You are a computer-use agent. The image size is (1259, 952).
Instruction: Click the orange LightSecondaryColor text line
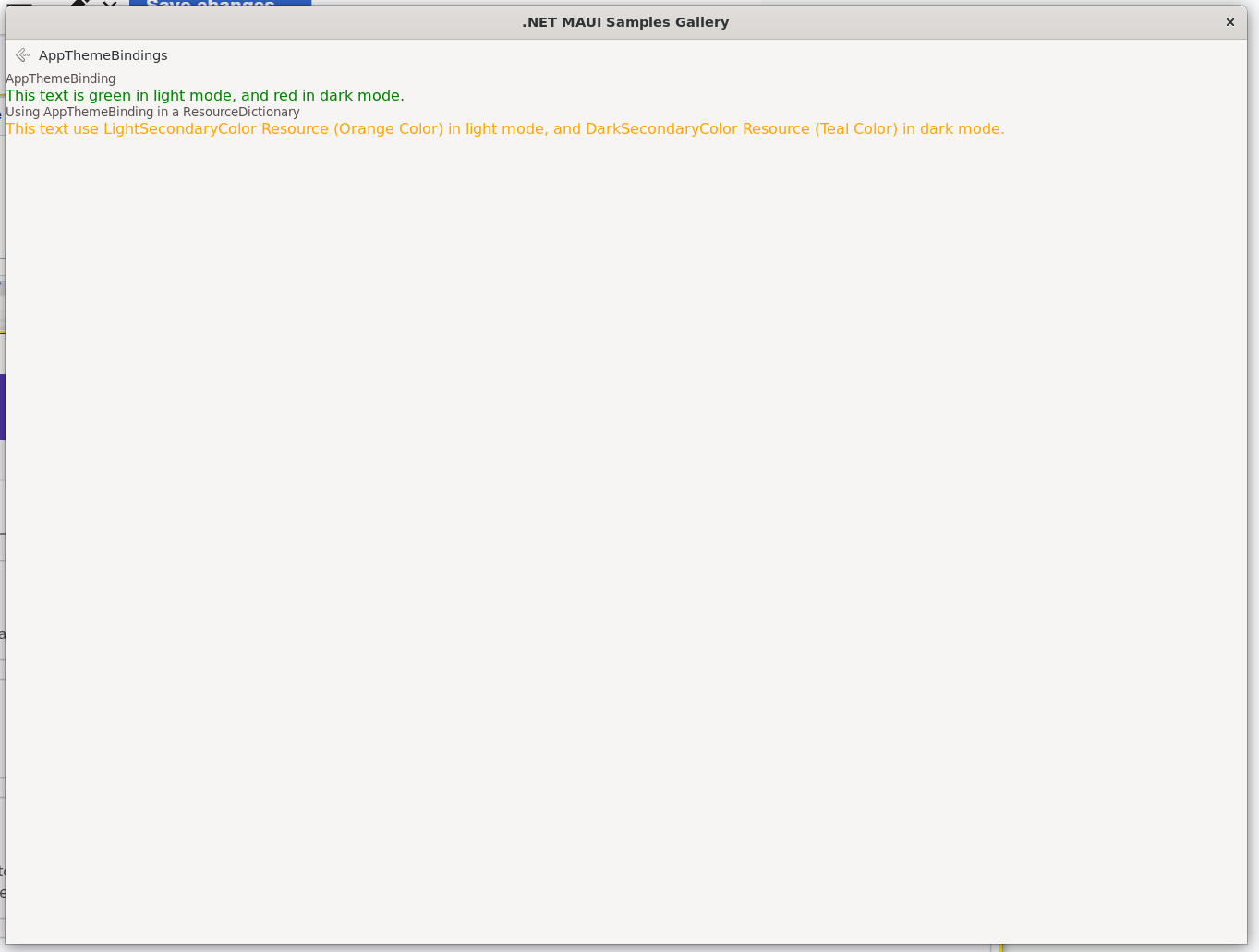click(504, 128)
